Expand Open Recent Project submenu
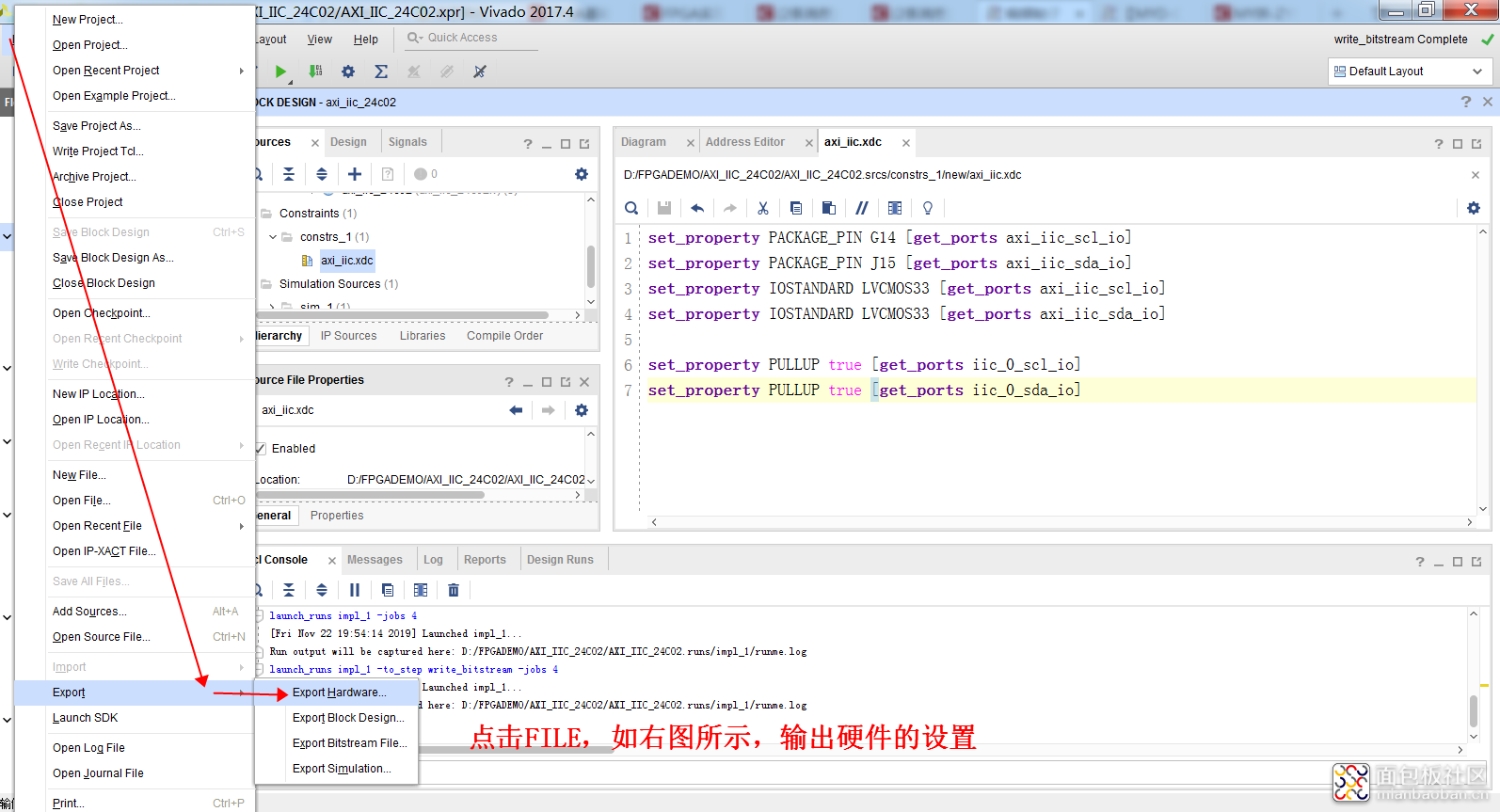This screenshot has height=812, width=1500. [x=135, y=71]
